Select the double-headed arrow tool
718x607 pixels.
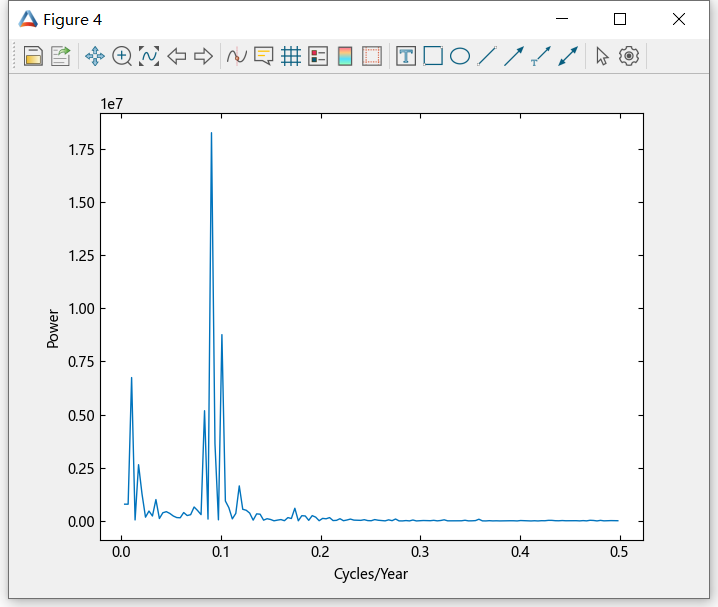[568, 56]
